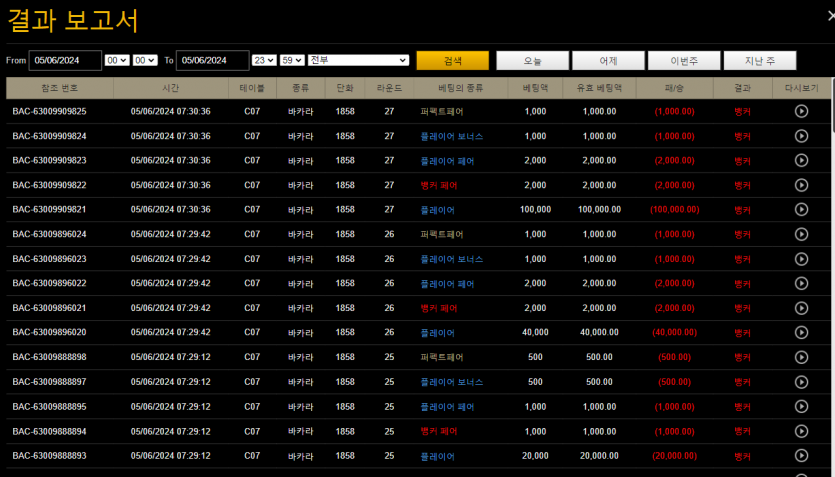Viewport: 835px width, 477px height.
Task: Replay the round for BAC-63009896023
Action: 801,259
